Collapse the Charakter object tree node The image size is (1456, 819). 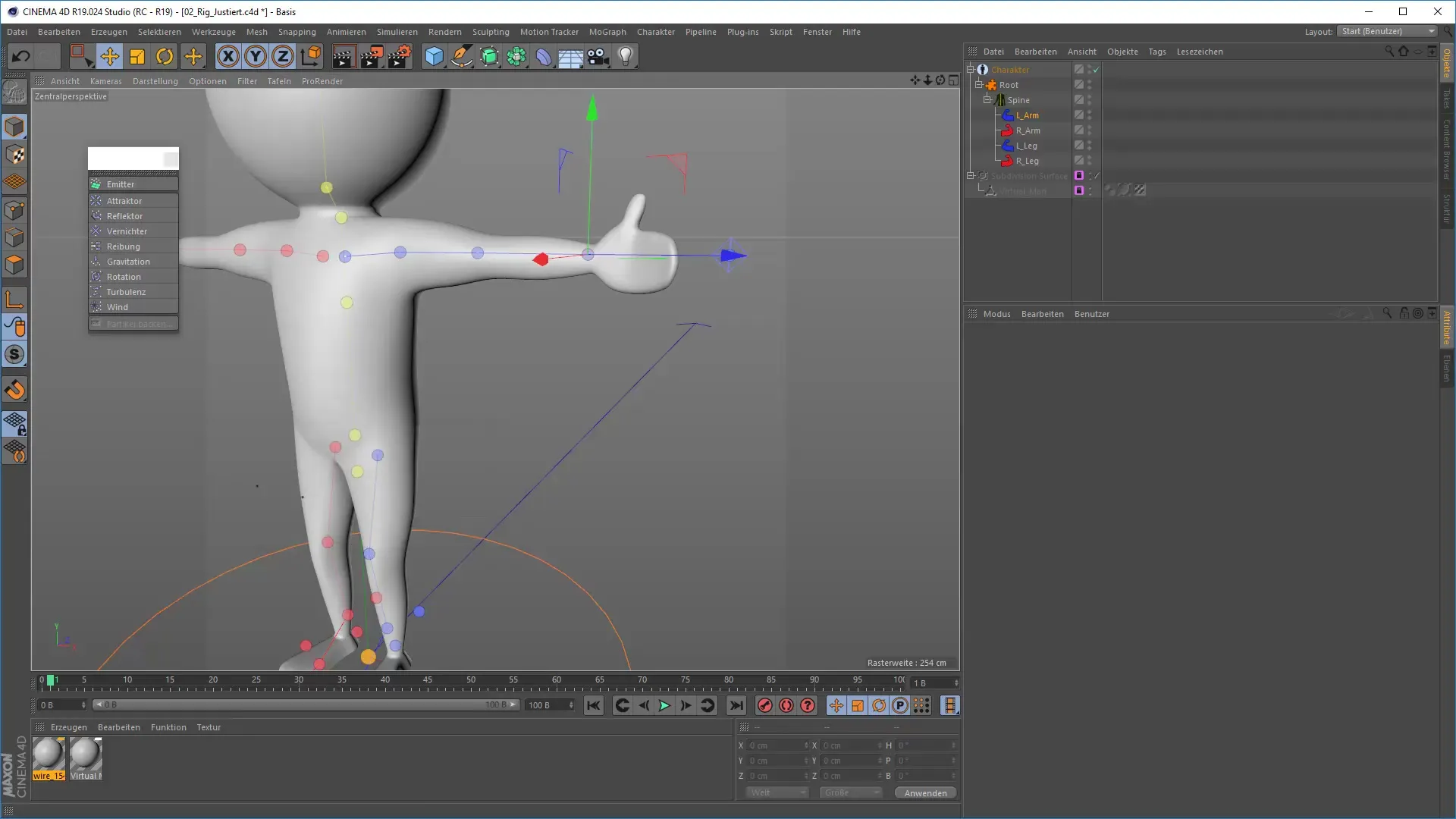(970, 69)
